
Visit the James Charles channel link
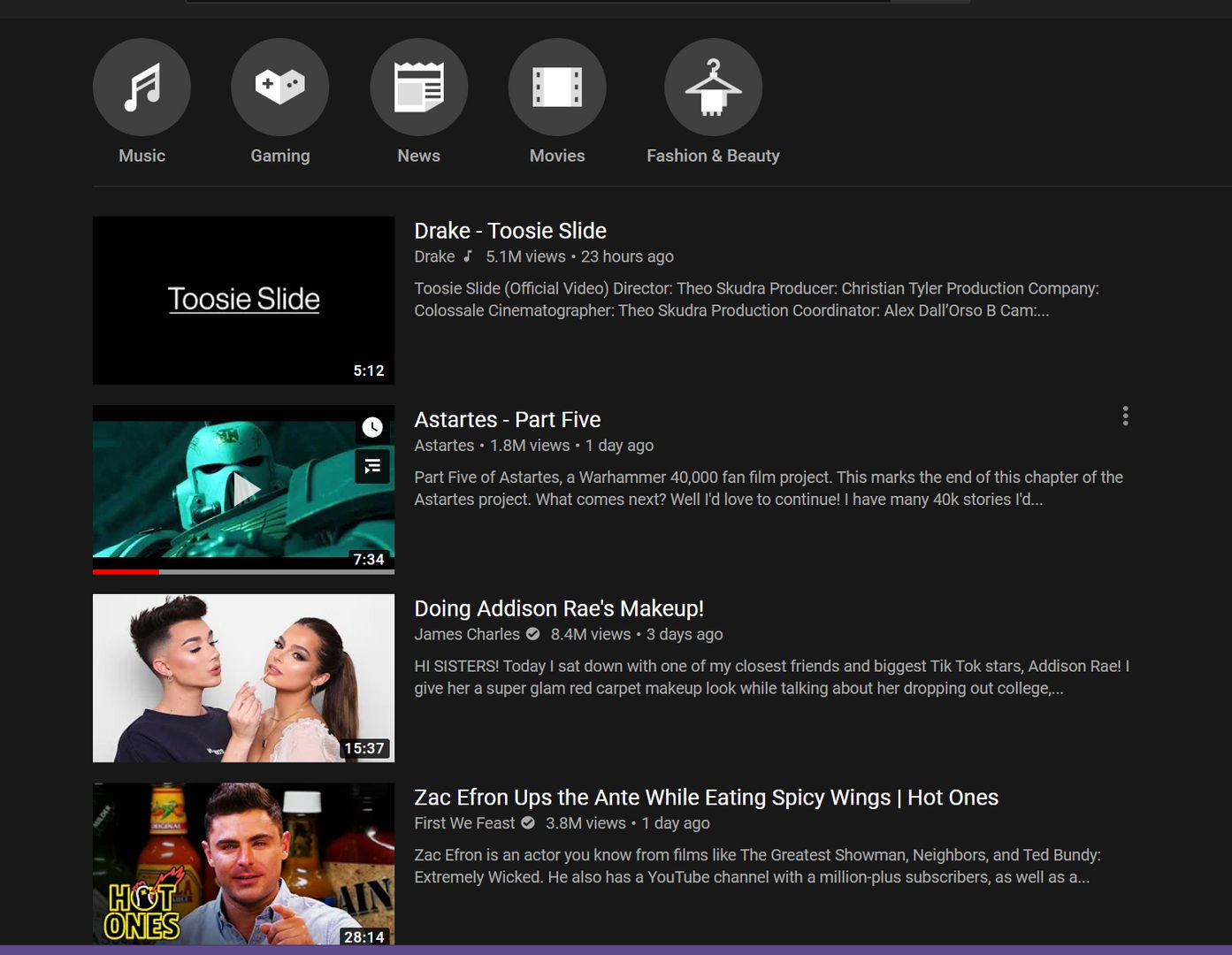467,634
